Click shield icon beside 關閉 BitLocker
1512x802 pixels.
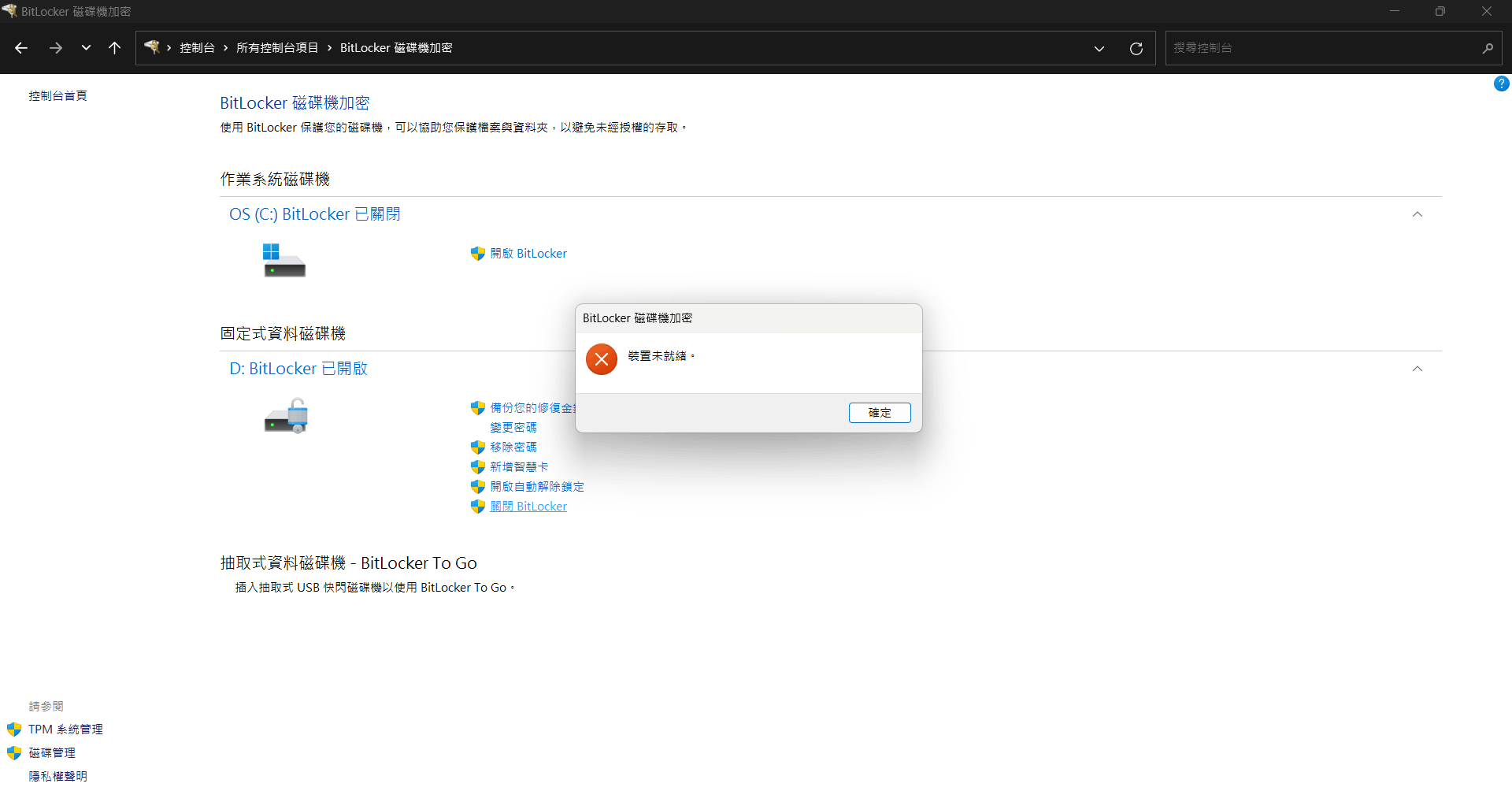(x=478, y=507)
